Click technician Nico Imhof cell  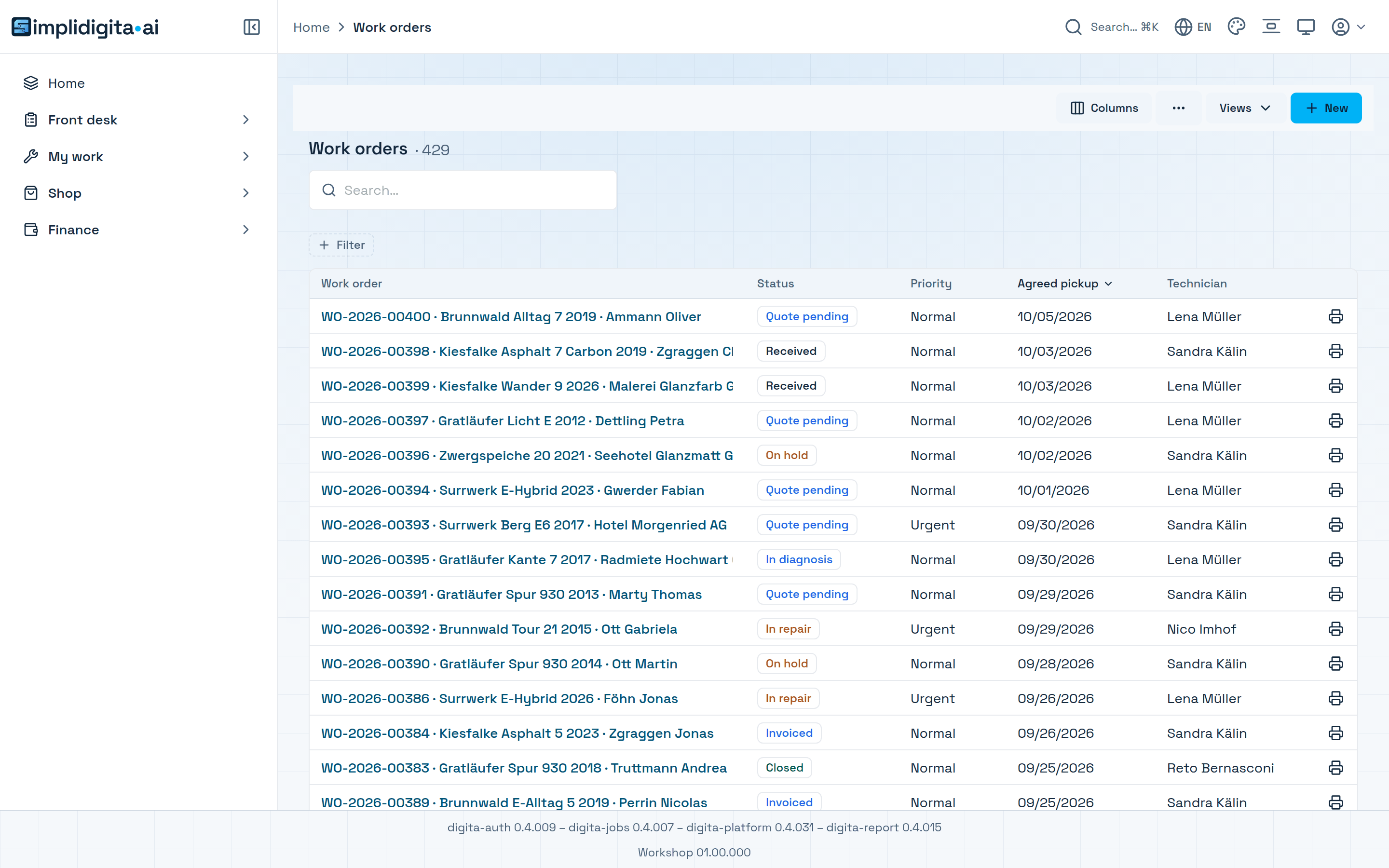tap(1201, 629)
